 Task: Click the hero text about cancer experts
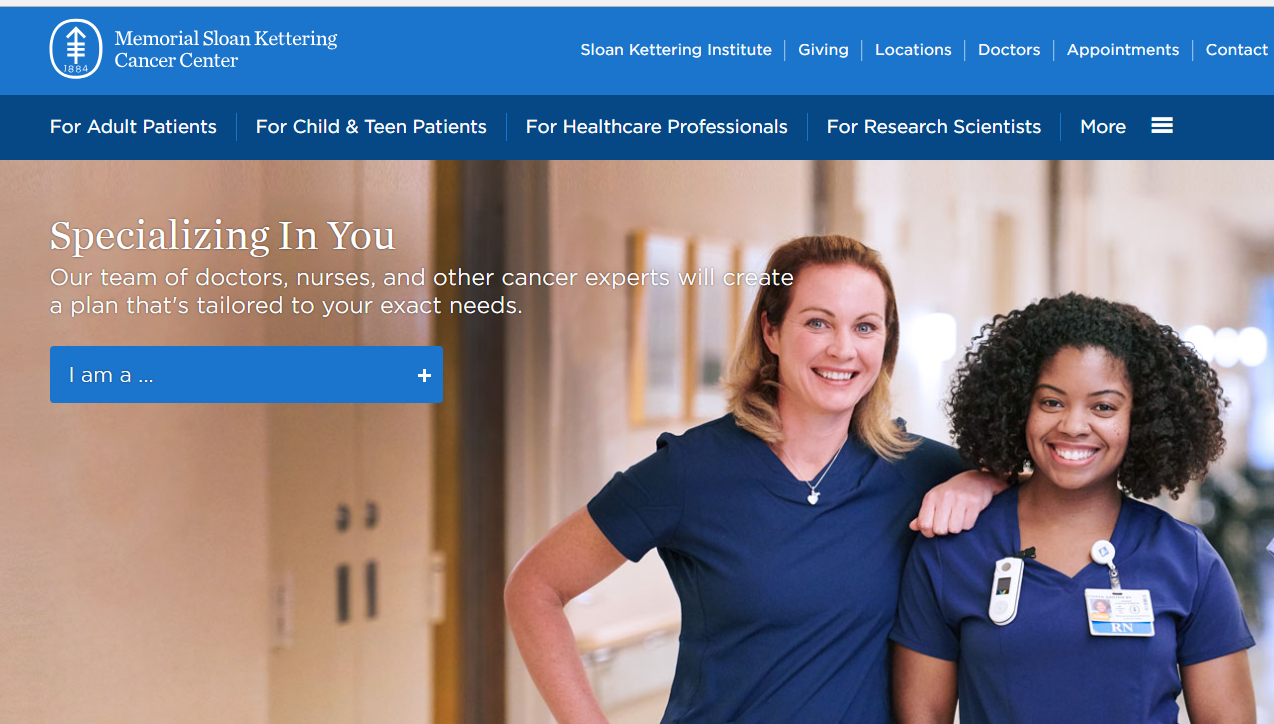[x=422, y=291]
